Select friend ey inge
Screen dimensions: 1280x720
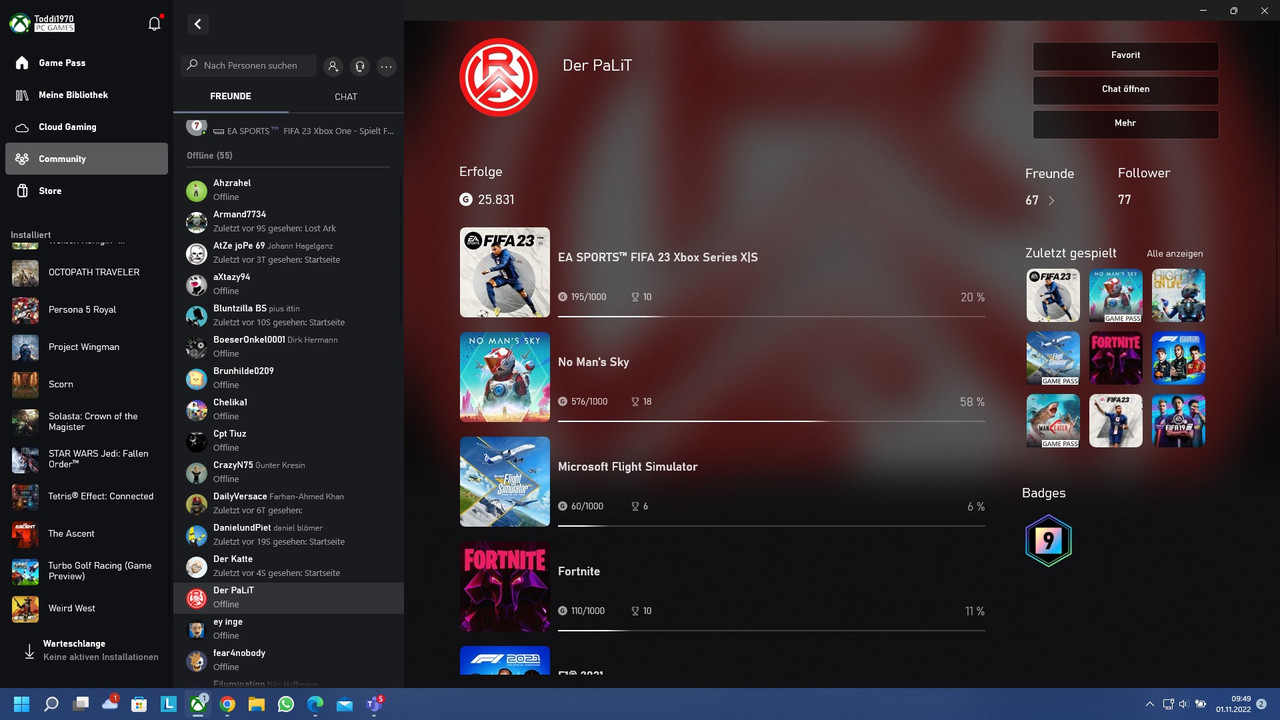(x=288, y=629)
